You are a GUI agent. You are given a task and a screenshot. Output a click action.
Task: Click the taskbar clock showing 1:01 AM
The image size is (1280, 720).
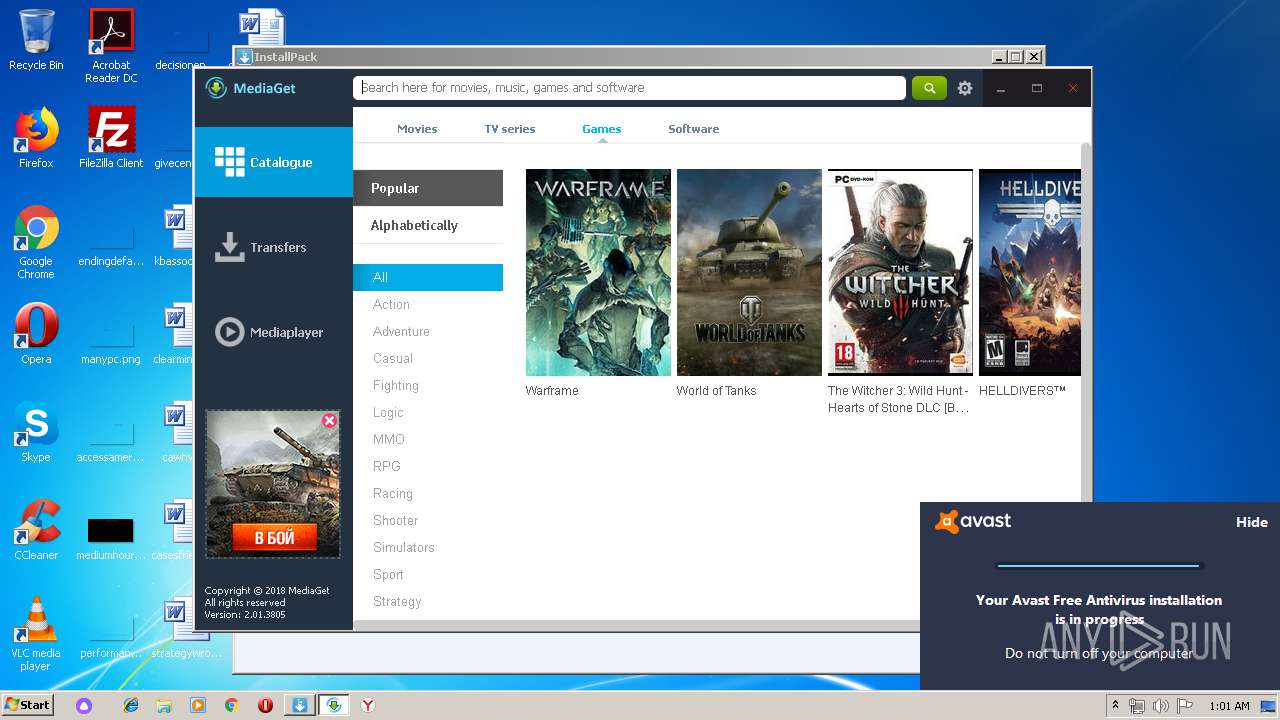click(1229, 706)
